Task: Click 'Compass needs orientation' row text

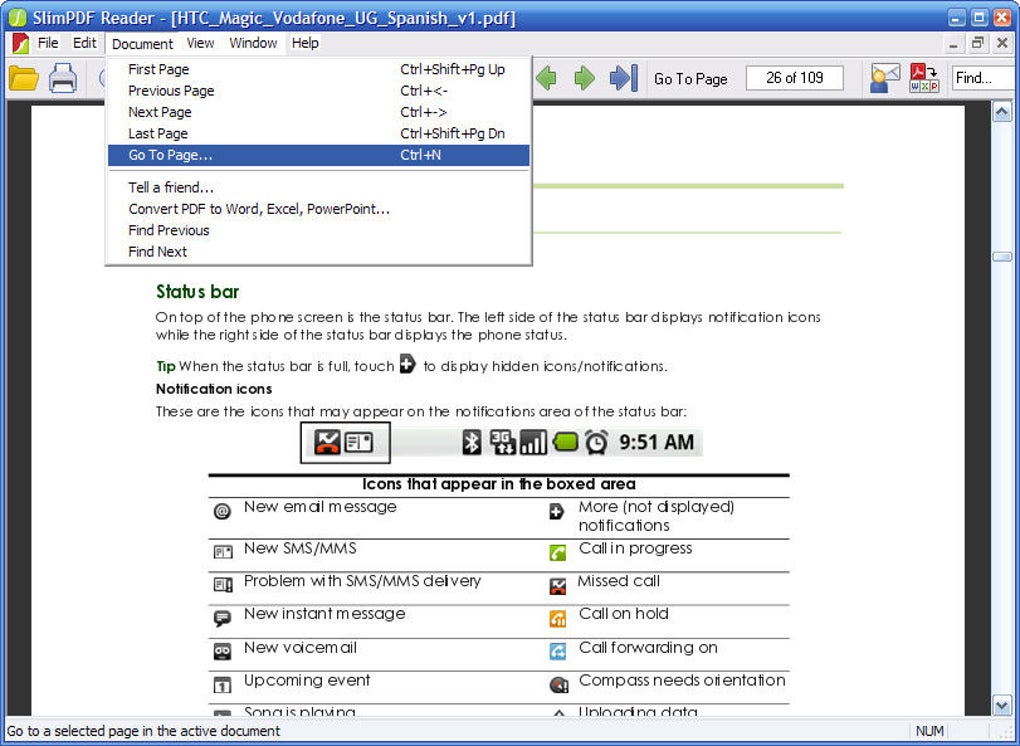Action: coord(682,680)
